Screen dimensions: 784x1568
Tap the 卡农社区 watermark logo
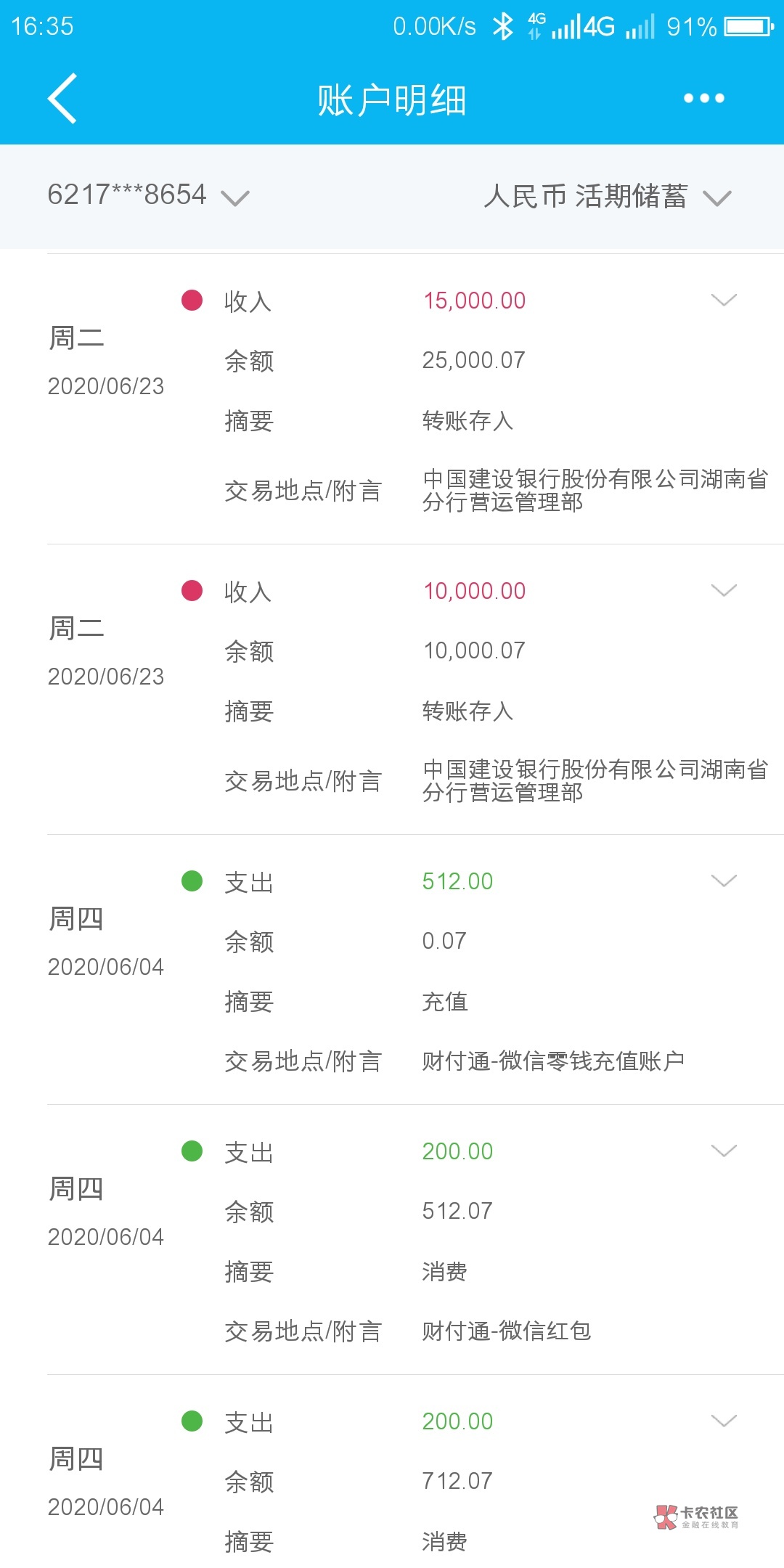(x=697, y=1516)
